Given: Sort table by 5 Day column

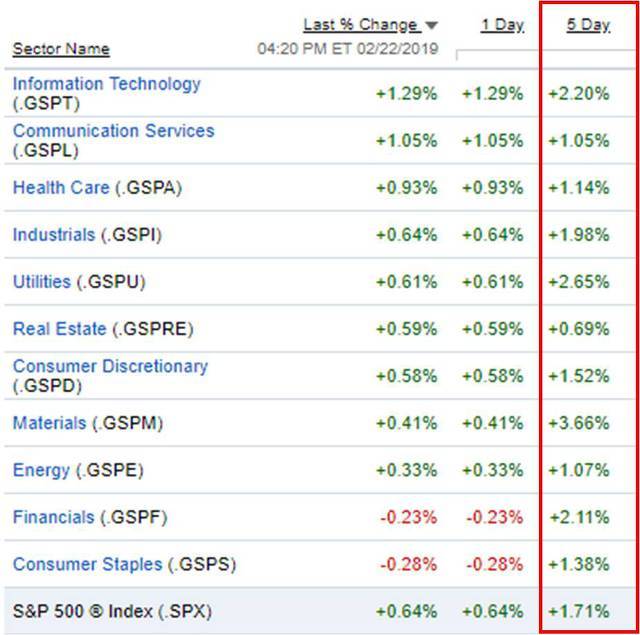Looking at the screenshot, I should pyautogui.click(x=588, y=25).
